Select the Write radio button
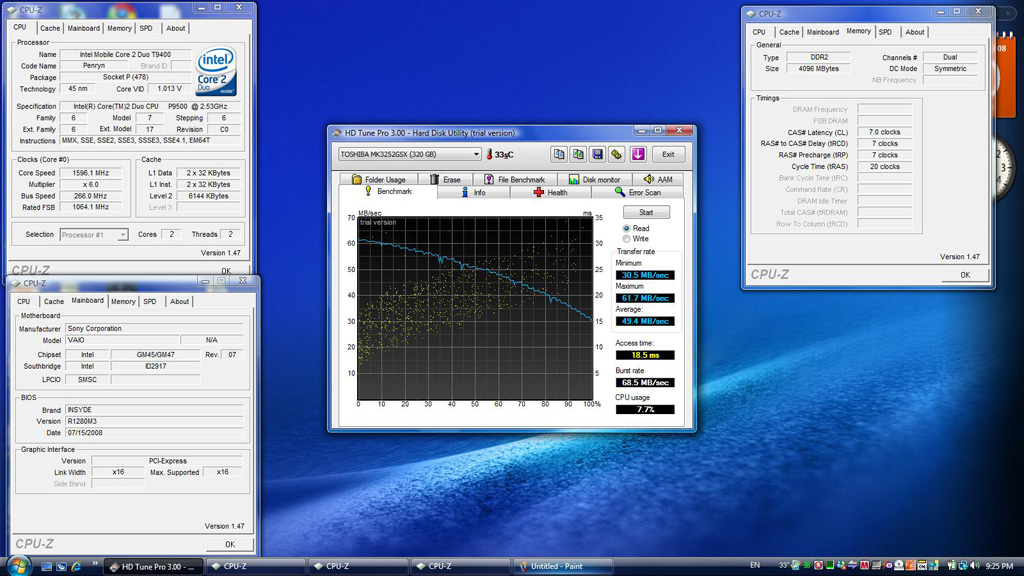Viewport: 1024px width, 576px height. pos(627,240)
